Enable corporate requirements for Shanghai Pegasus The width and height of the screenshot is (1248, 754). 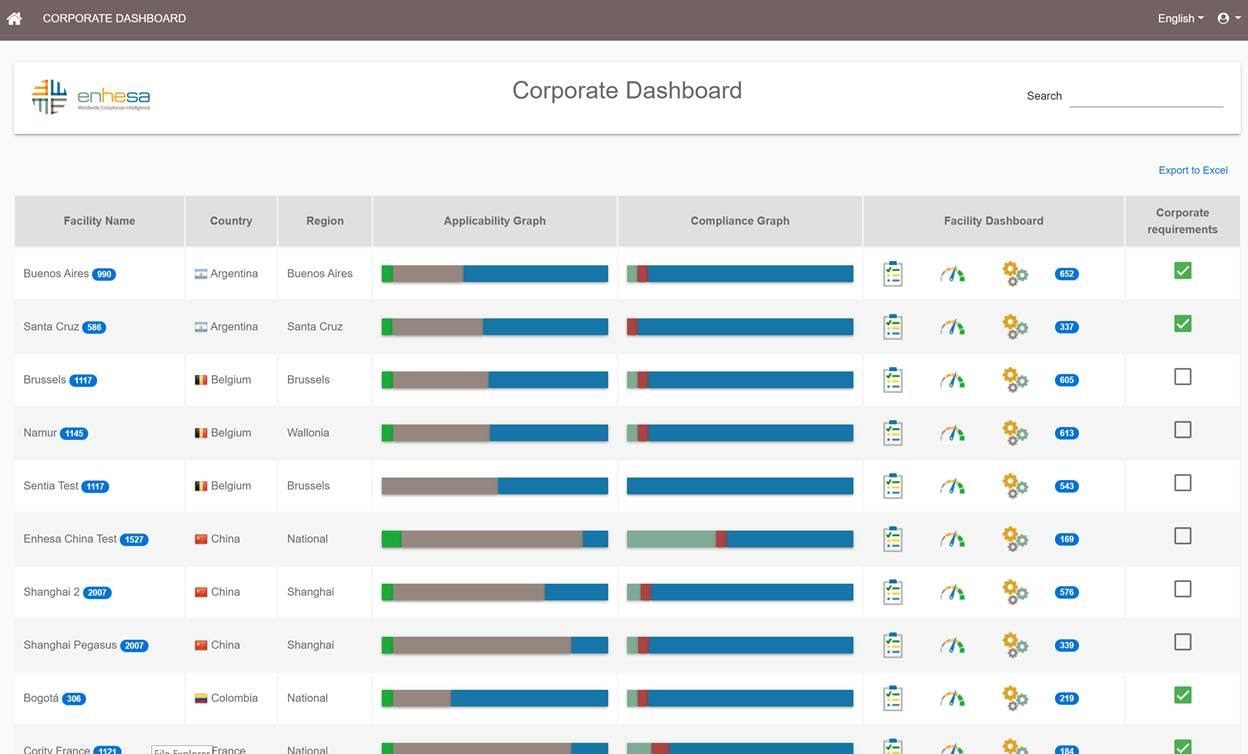click(x=1183, y=642)
